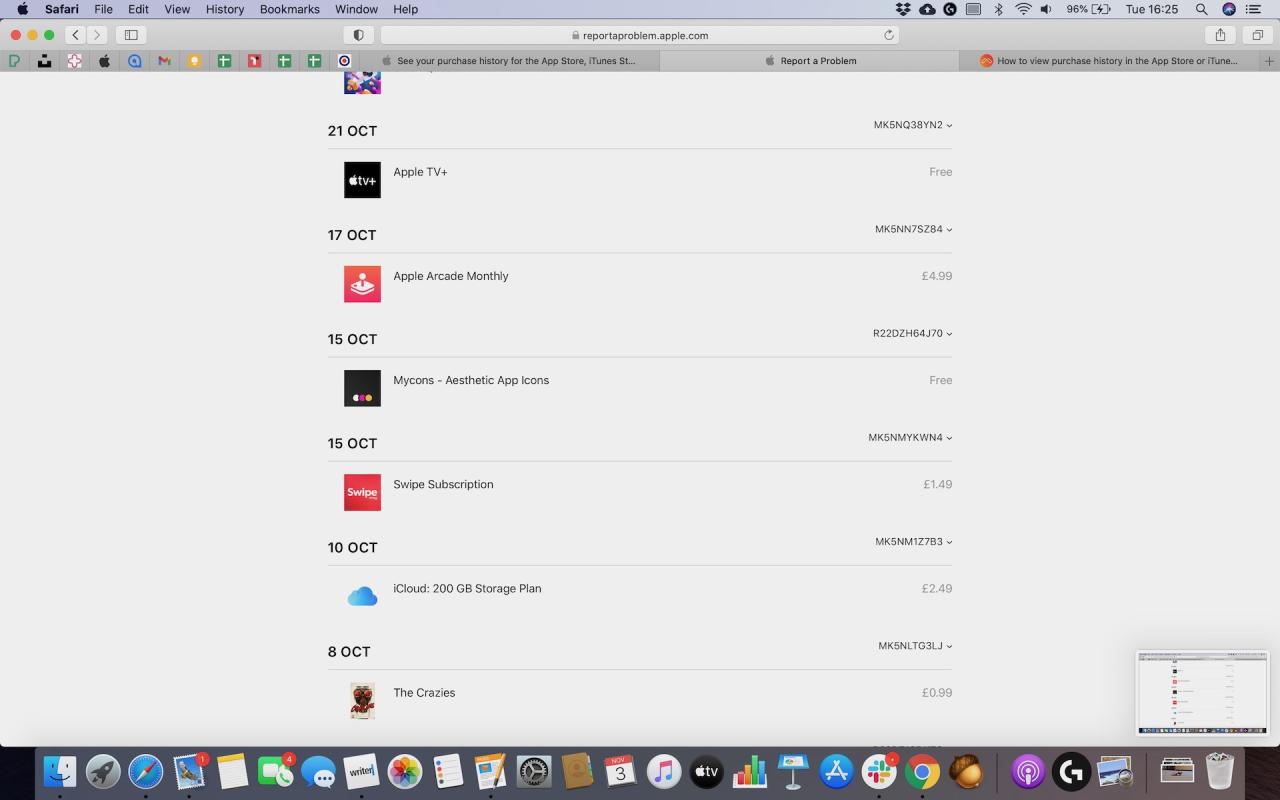
Task: Open the screenshot preview thumbnail
Action: pyautogui.click(x=1202, y=692)
